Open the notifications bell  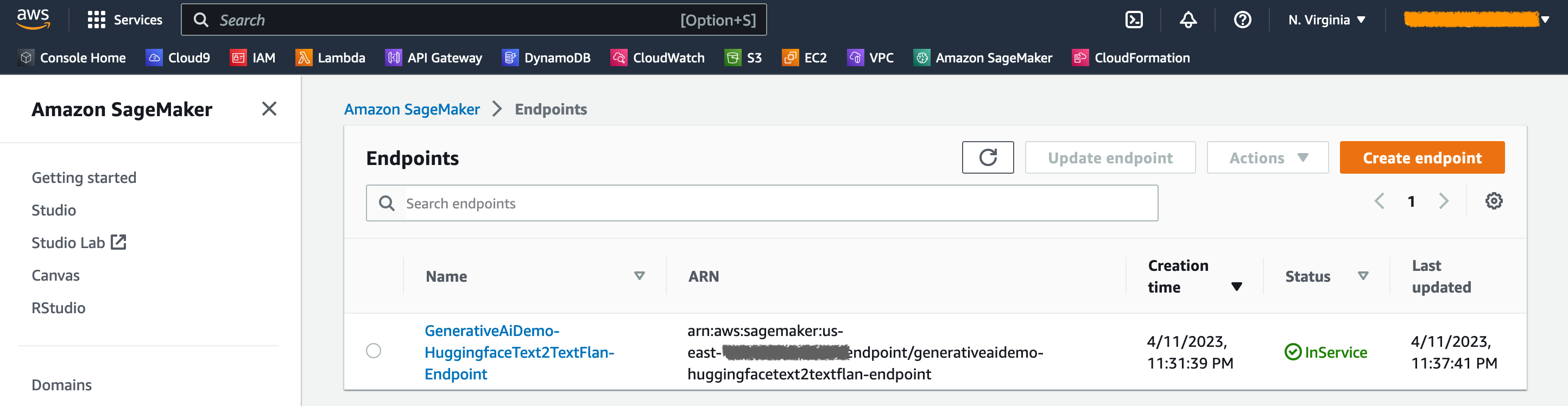click(1187, 20)
